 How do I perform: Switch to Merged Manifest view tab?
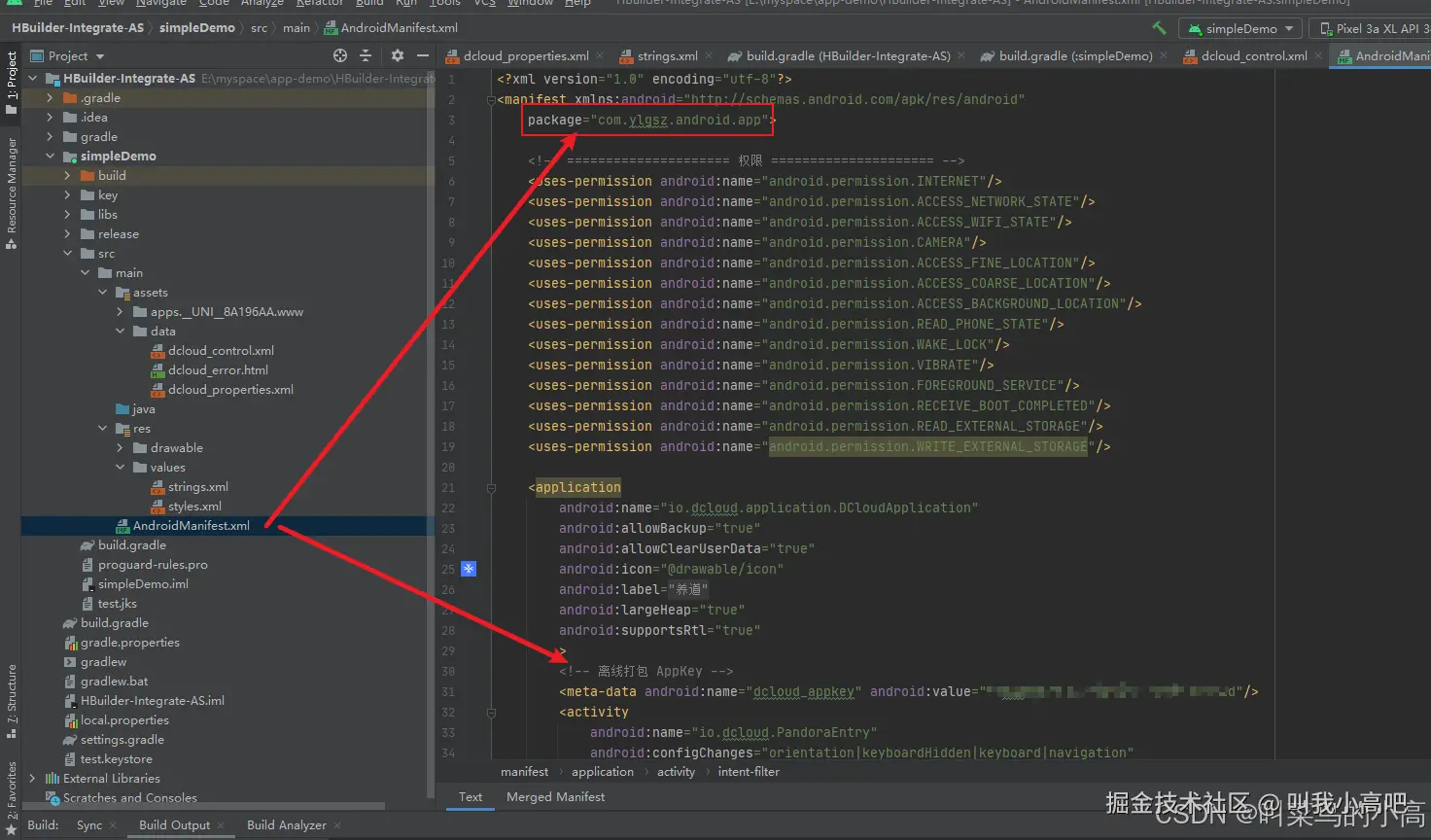pyautogui.click(x=555, y=797)
